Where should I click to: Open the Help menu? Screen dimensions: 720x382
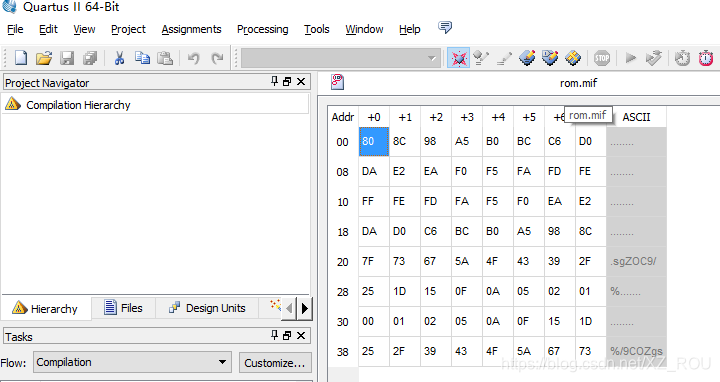pyautogui.click(x=410, y=29)
